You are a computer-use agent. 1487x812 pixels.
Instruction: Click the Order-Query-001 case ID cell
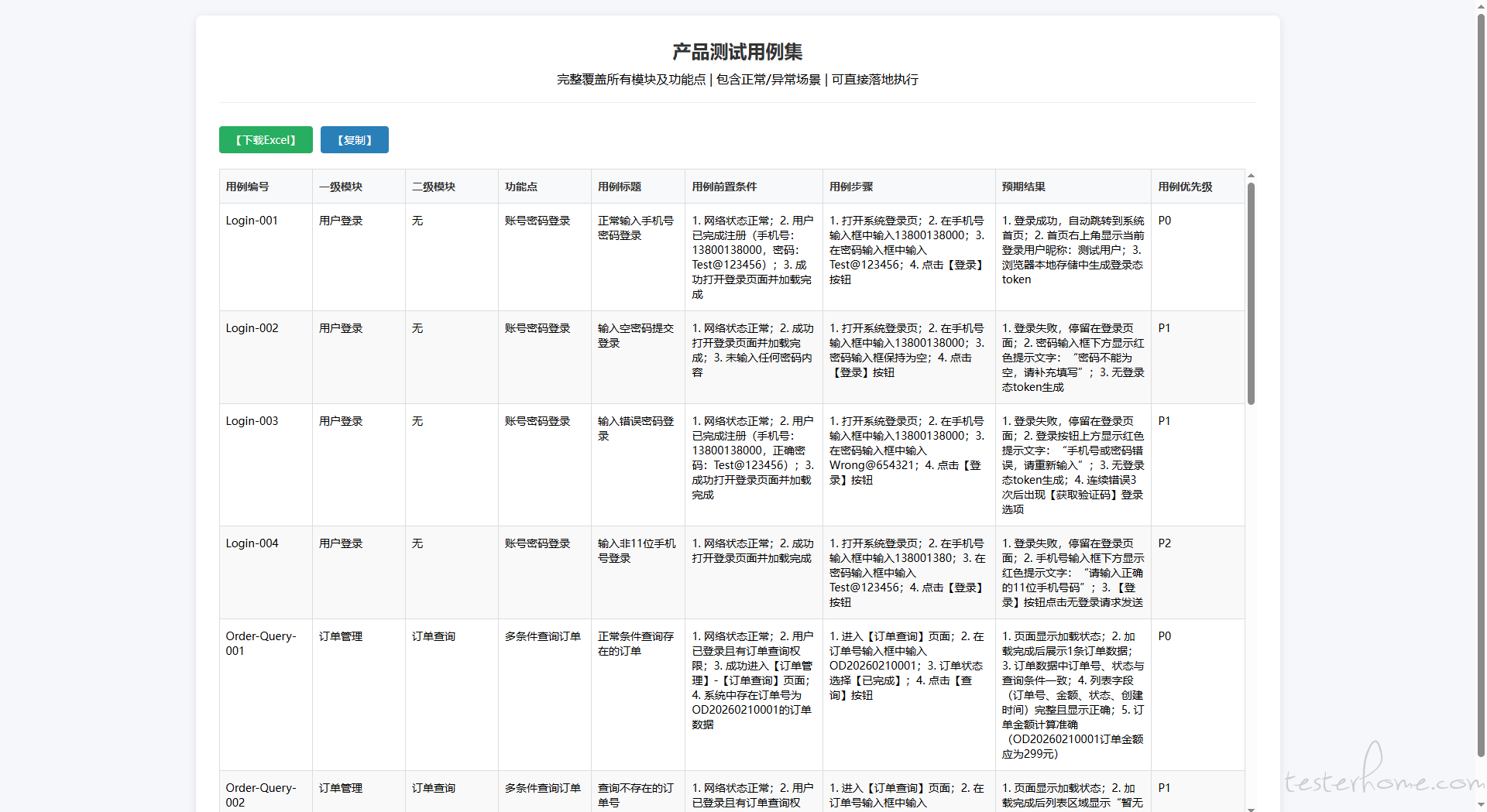(261, 643)
